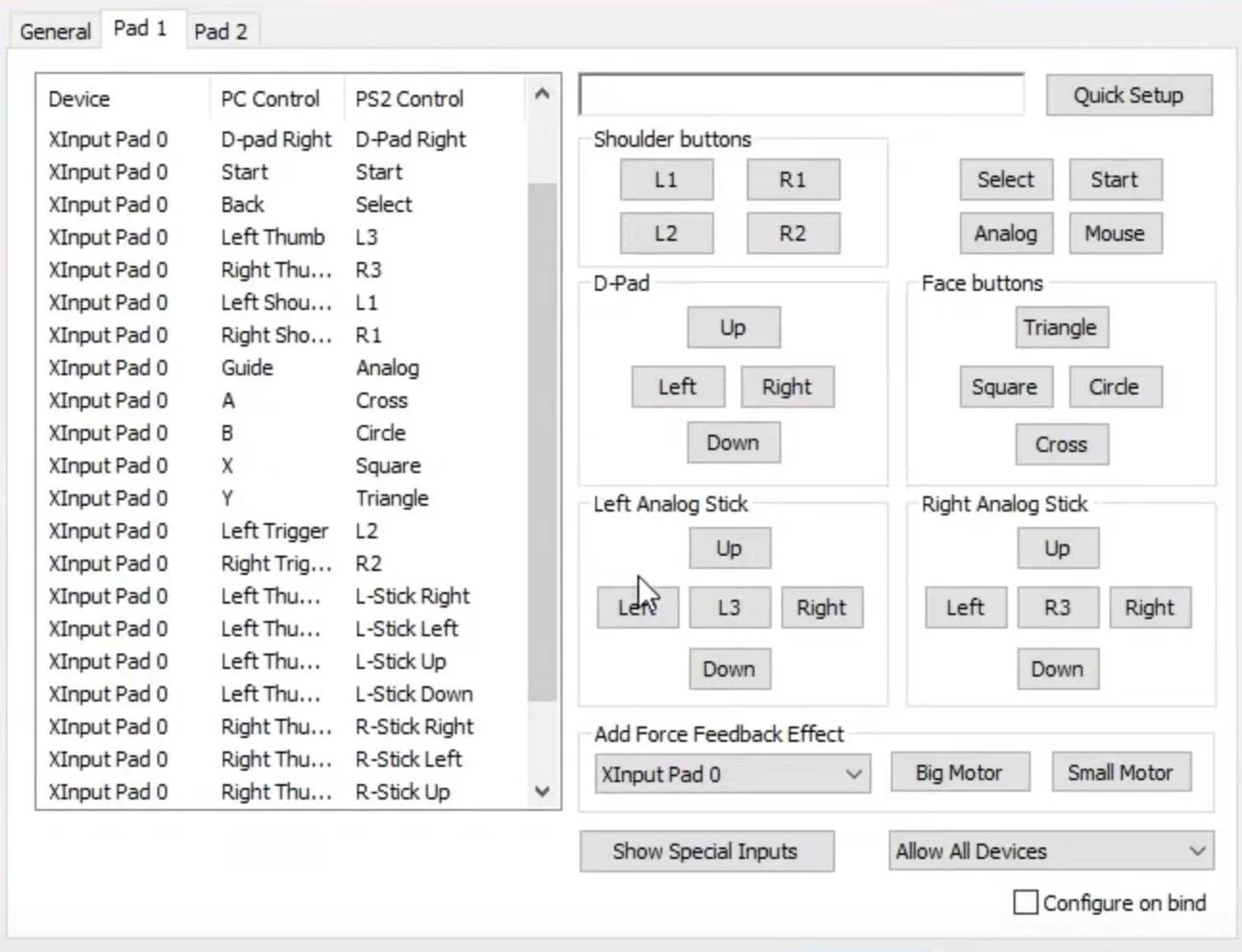The image size is (1242, 952).
Task: Select the Start to Start binding row
Action: tap(282, 172)
